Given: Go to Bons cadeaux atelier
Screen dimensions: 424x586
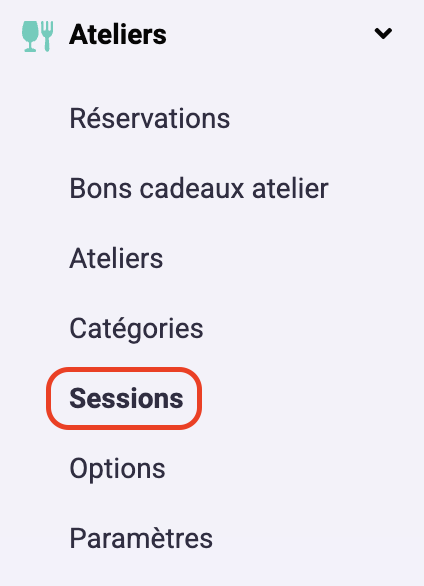Looking at the screenshot, I should coord(199,188).
